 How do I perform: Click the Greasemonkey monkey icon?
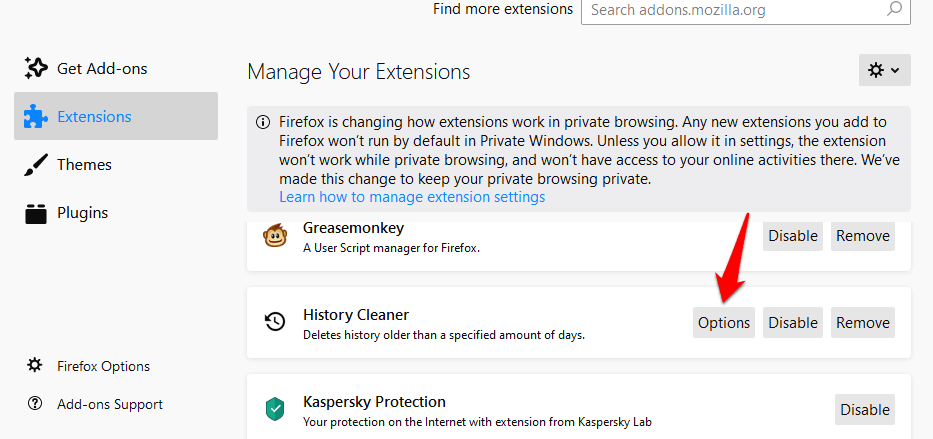(x=274, y=236)
